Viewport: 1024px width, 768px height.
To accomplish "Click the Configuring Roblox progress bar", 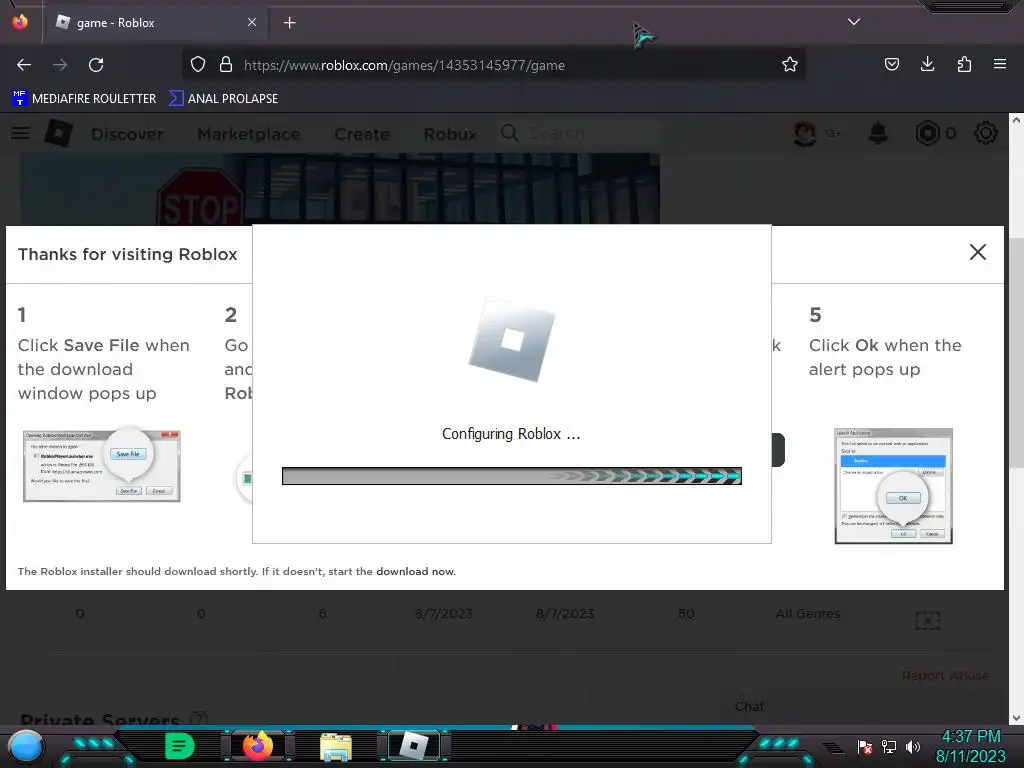I will 512,476.
